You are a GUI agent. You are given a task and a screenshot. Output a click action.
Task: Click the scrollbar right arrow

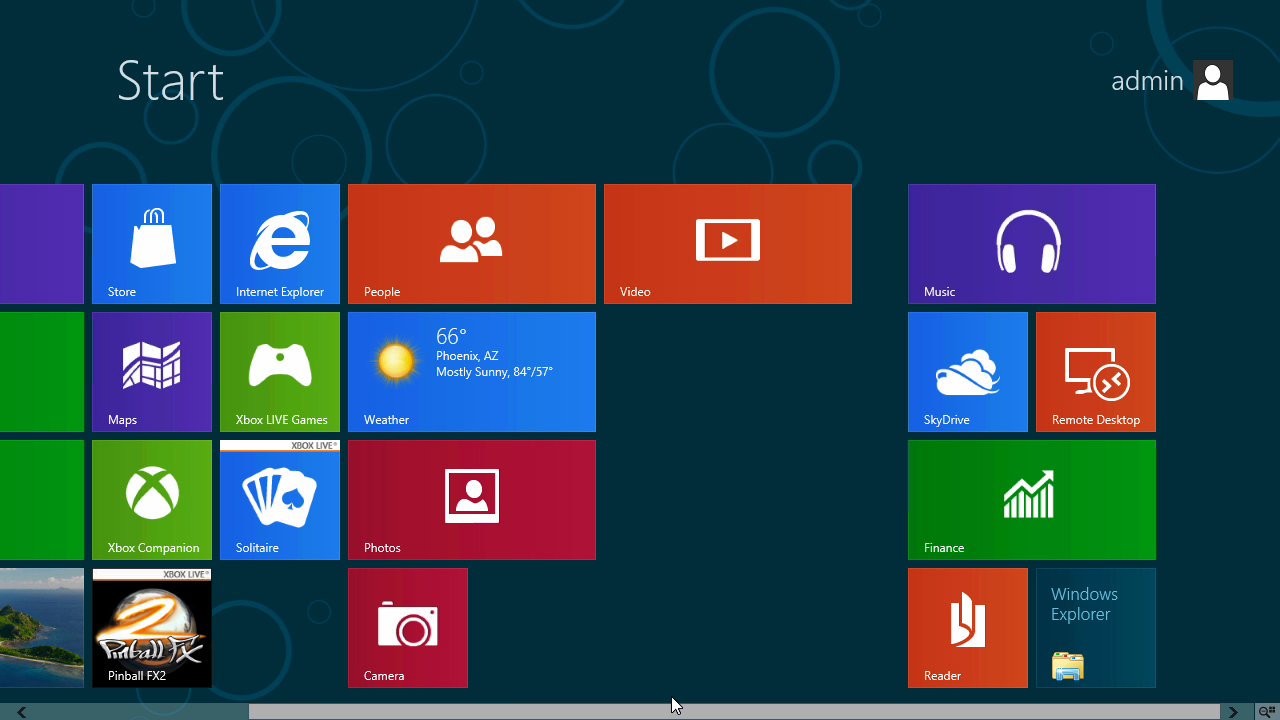coord(1233,712)
